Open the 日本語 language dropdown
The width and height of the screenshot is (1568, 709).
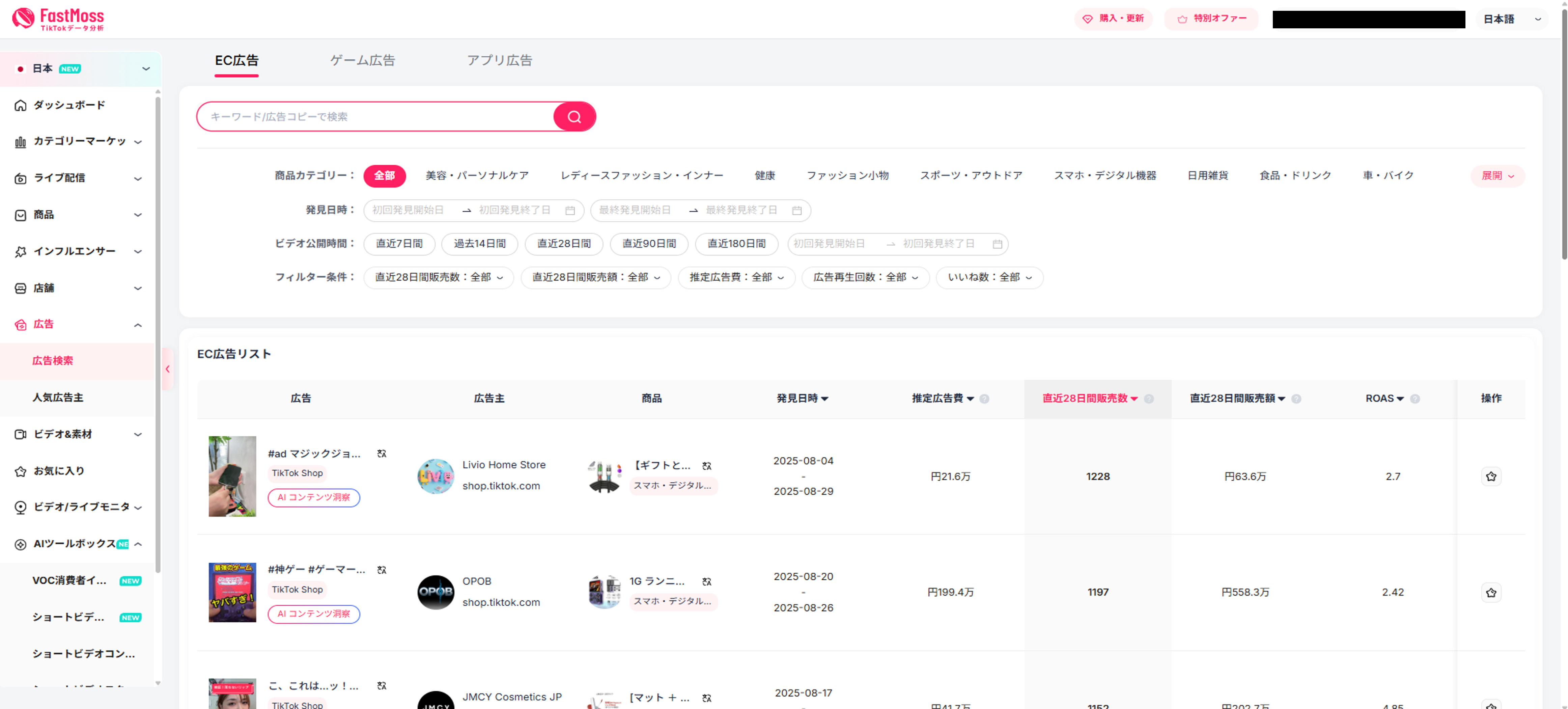click(x=1513, y=19)
